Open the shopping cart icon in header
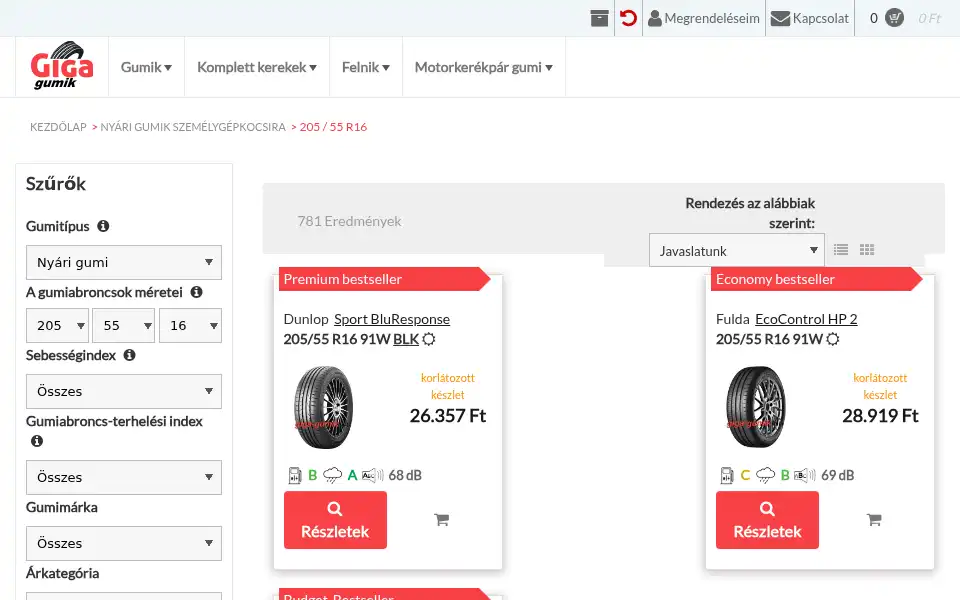Screen dimensions: 960x600 point(894,18)
